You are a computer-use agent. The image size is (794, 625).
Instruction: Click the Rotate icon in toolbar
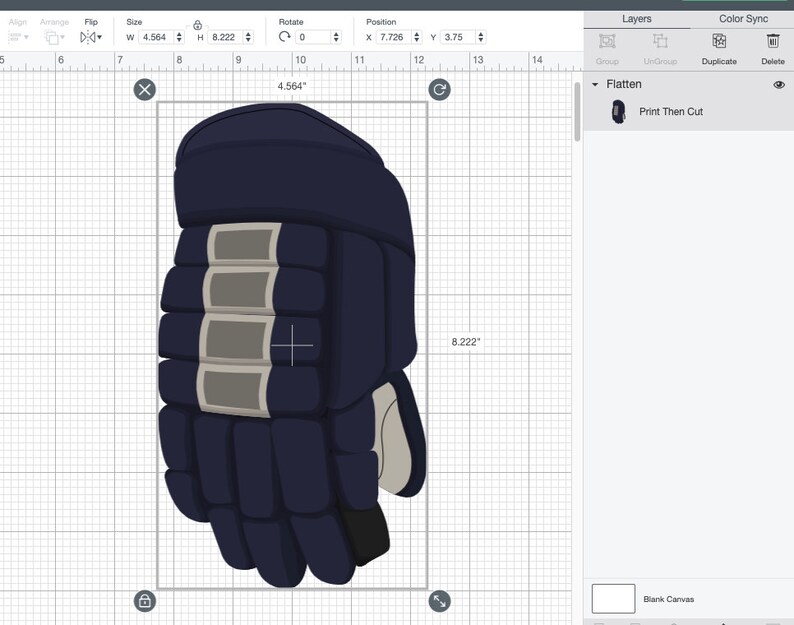click(x=285, y=37)
